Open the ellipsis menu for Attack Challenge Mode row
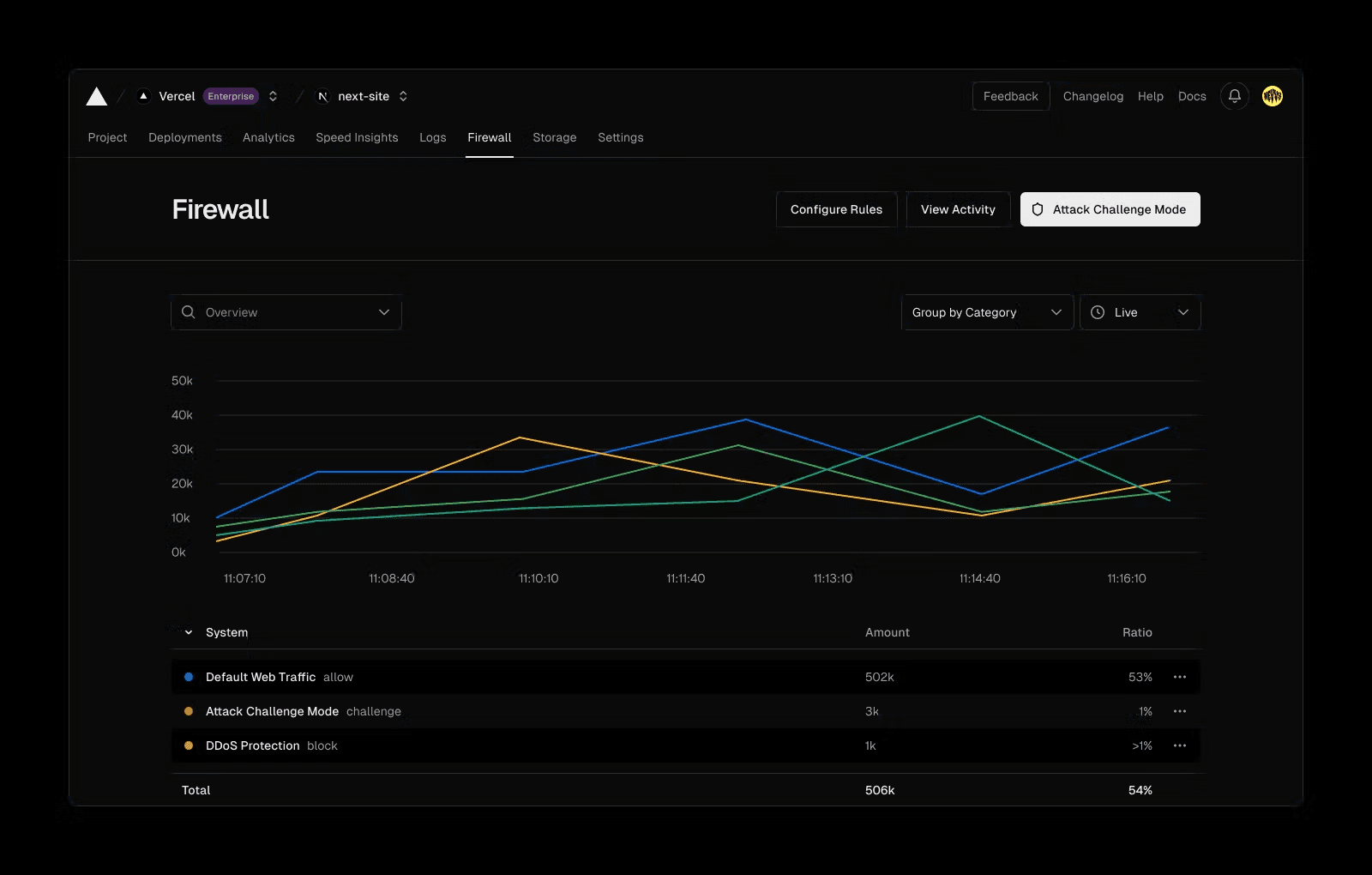 [1180, 711]
